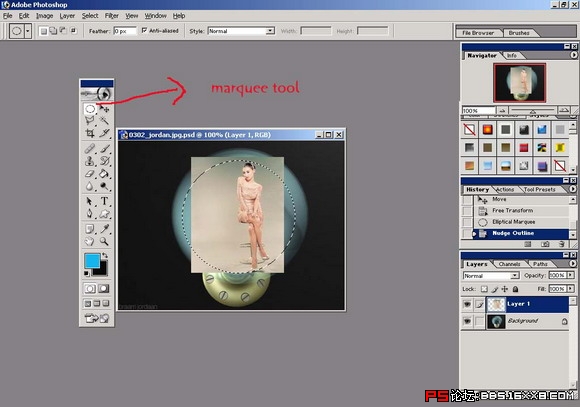Open the Filter menu

click(x=111, y=16)
